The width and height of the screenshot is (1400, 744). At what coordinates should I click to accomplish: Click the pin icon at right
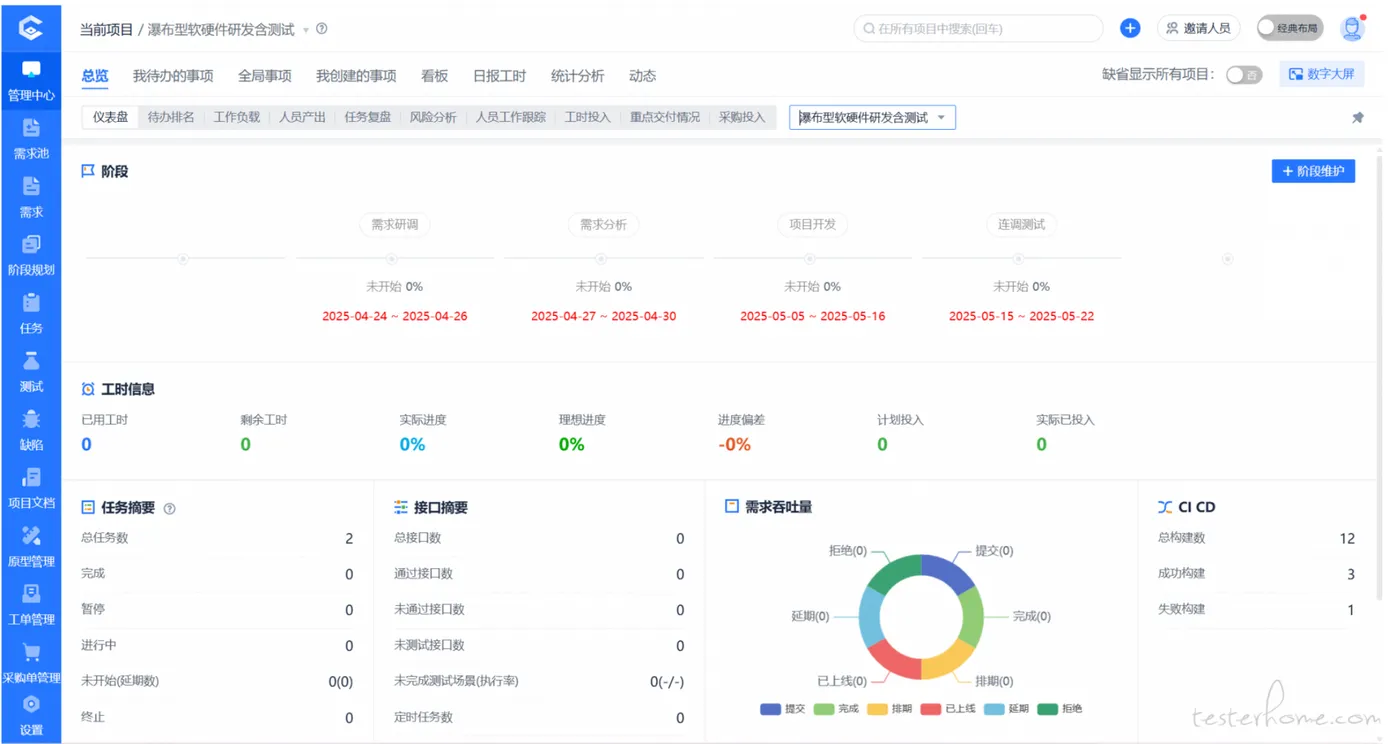point(1357,118)
